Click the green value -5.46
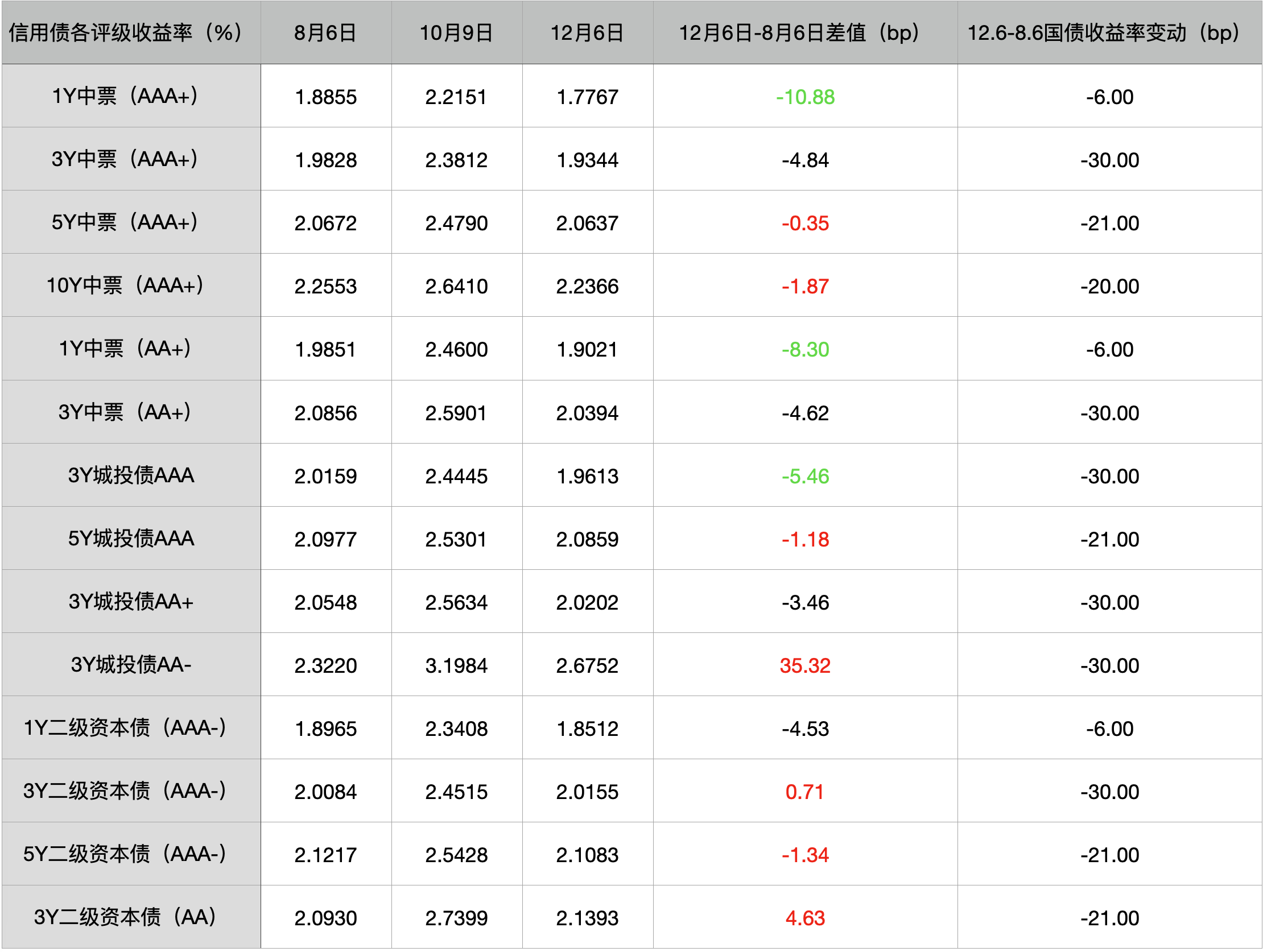 click(805, 476)
